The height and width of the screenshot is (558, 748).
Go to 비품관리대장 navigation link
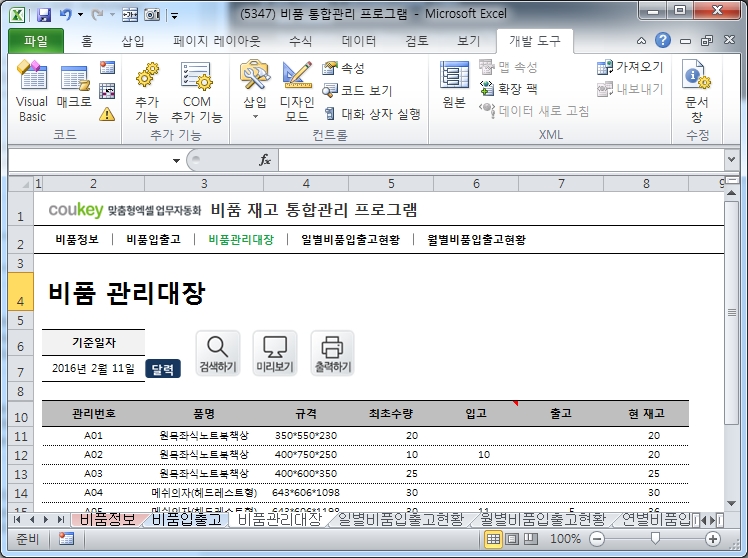pyautogui.click(x=241, y=239)
